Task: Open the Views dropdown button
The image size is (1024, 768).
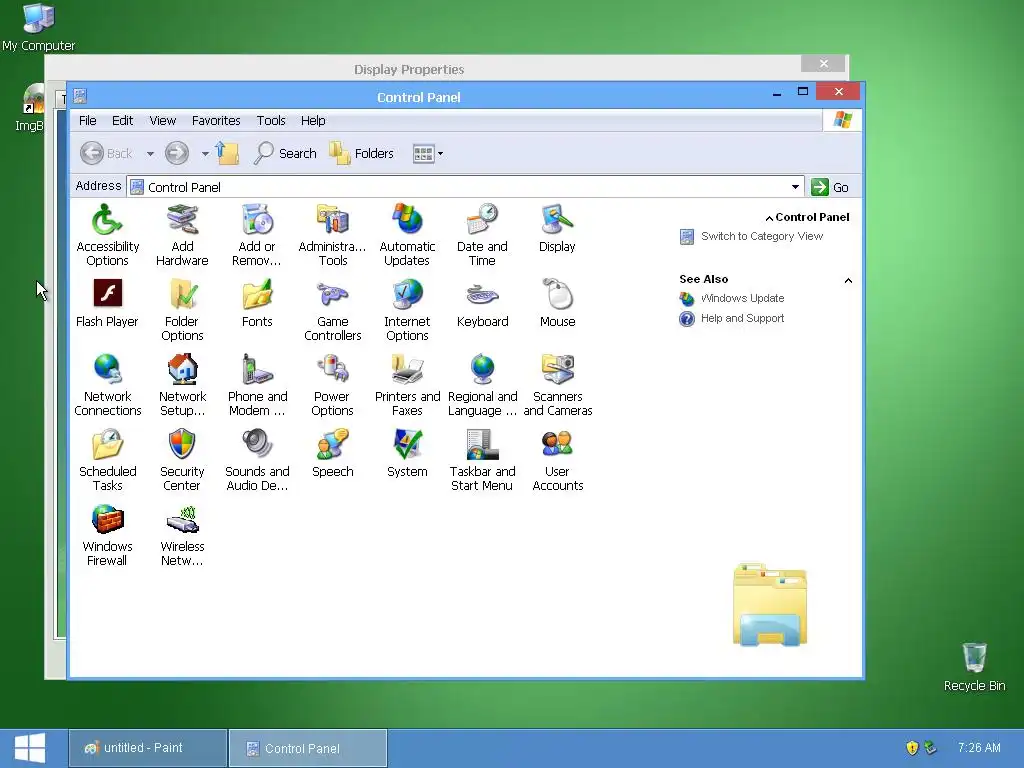Action: click(x=428, y=154)
